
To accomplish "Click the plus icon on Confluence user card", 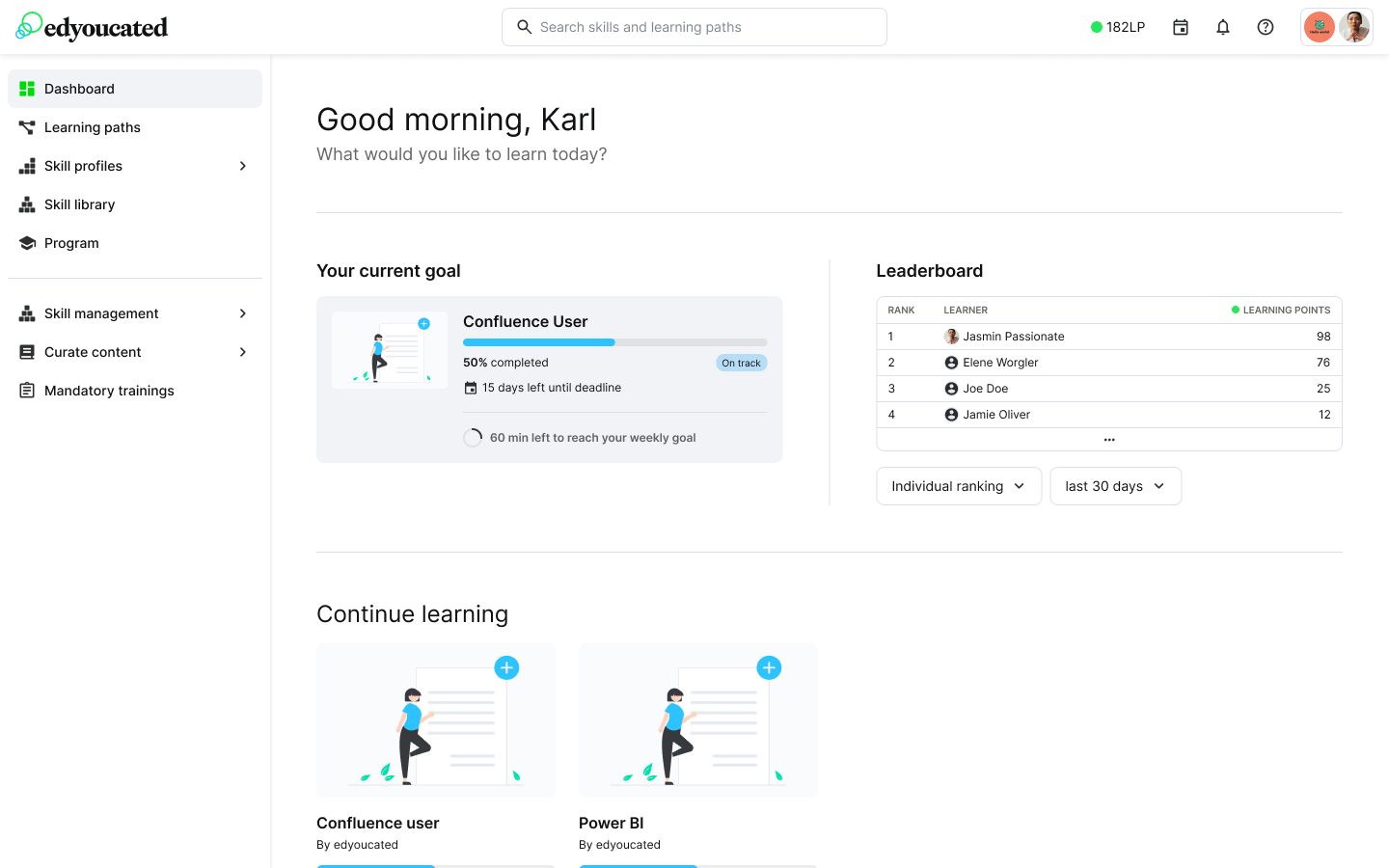I will coord(506,667).
